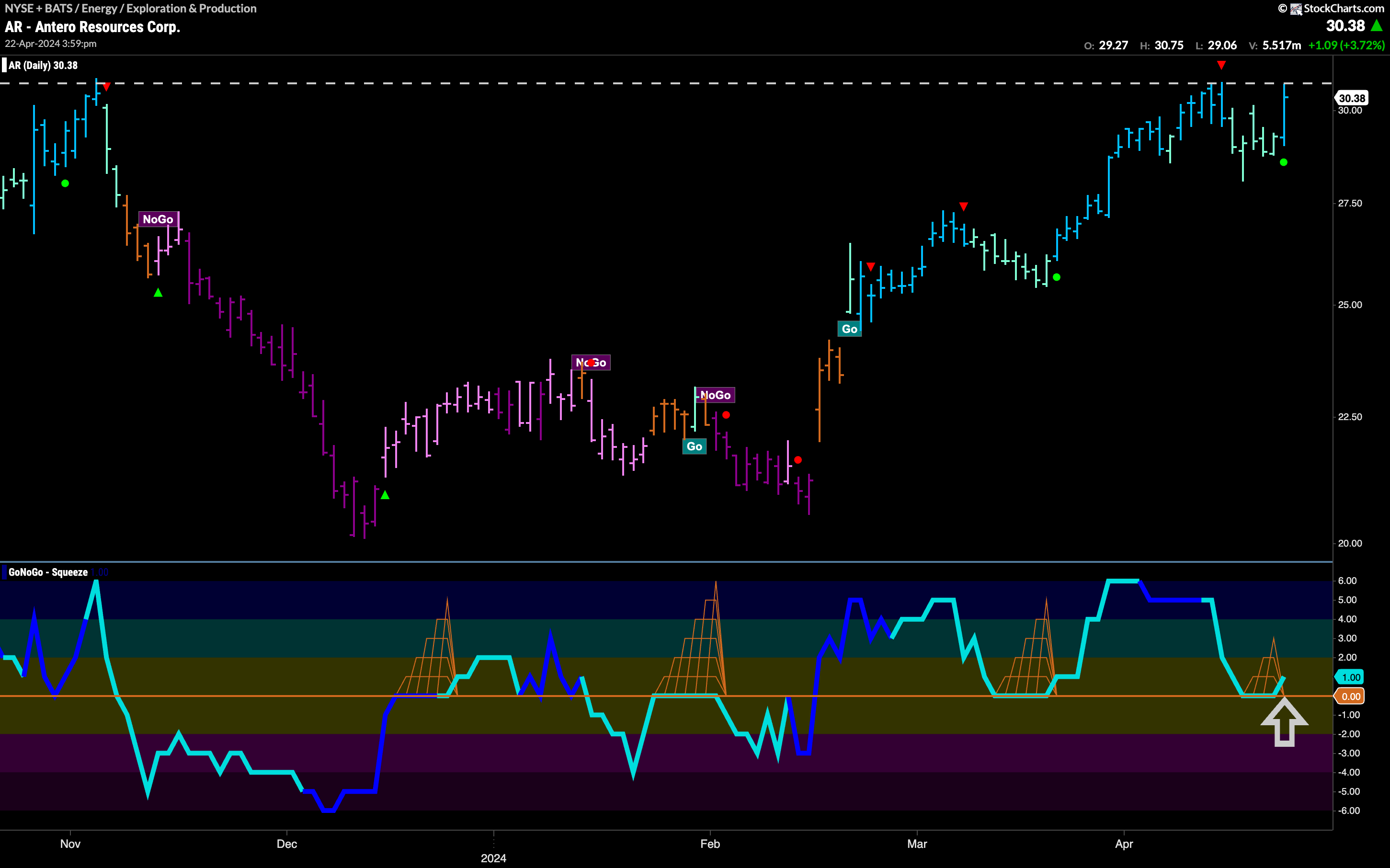1390x868 pixels.
Task: Click the 20.00 price axis label
Action: [1350, 543]
